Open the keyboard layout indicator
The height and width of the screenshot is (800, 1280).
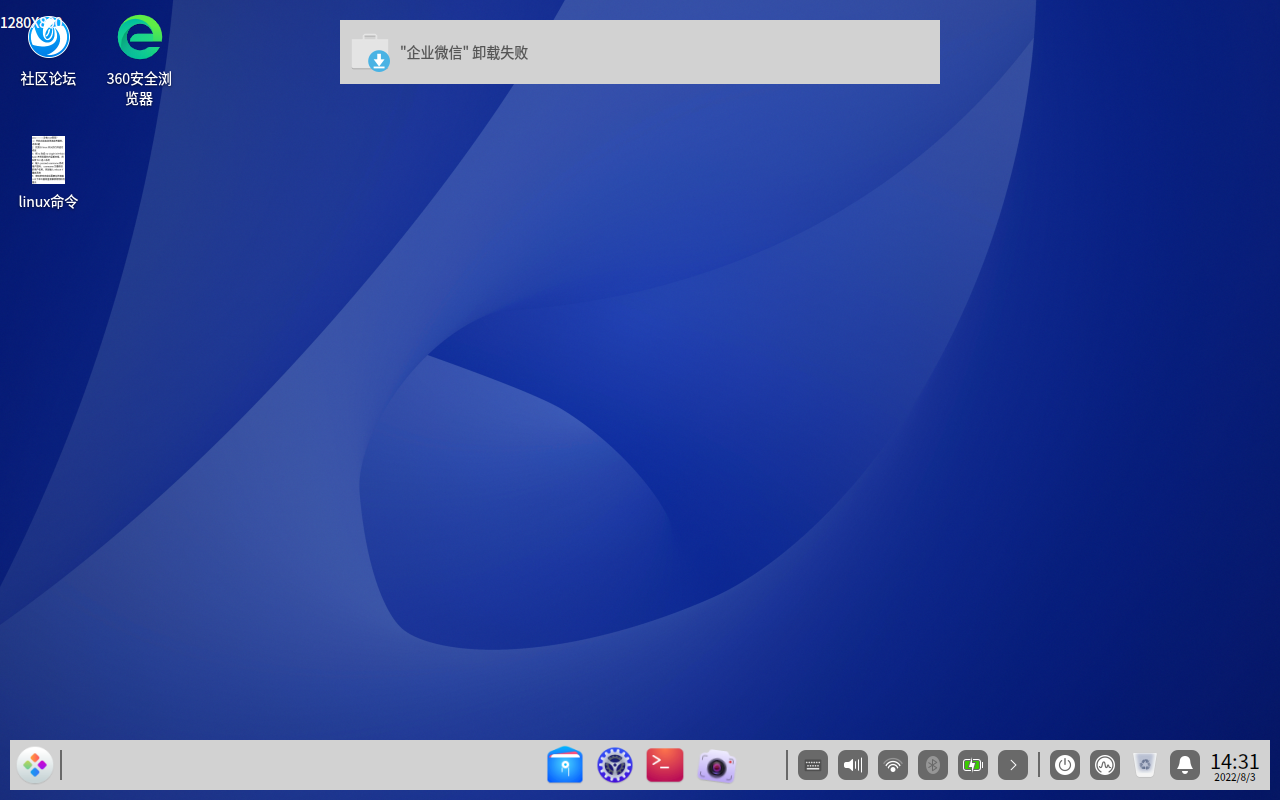[x=813, y=765]
